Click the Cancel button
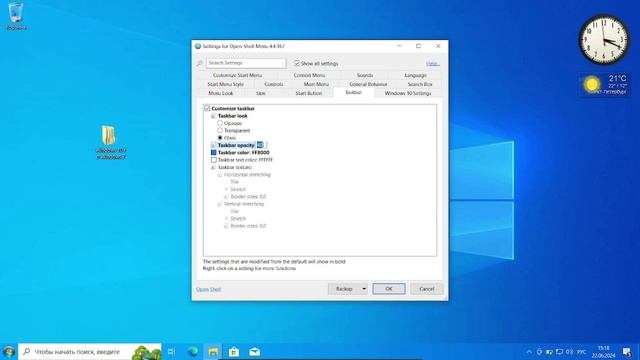The height and width of the screenshot is (360, 640). (x=427, y=289)
